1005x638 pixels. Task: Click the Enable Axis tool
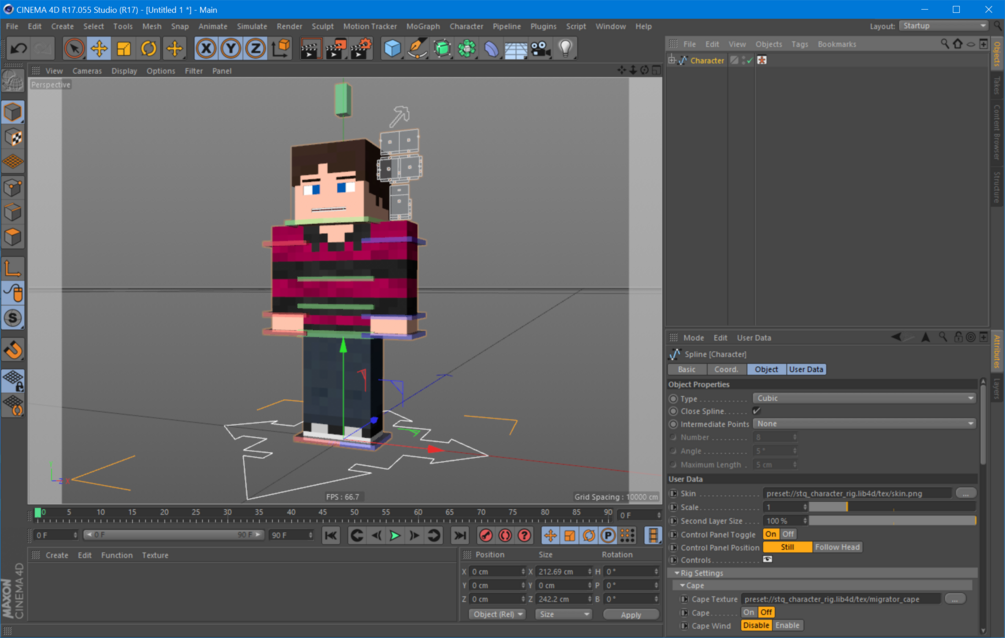13,269
